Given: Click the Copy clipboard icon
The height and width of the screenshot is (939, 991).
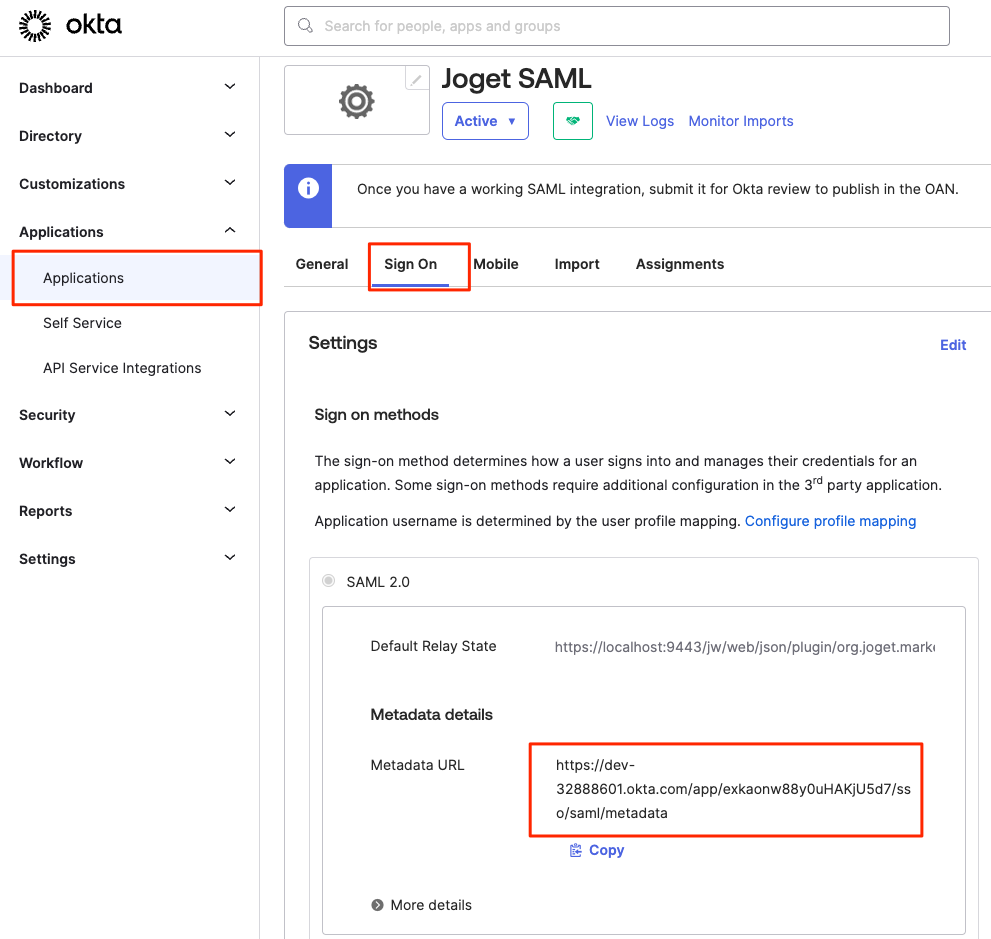Looking at the screenshot, I should coord(575,851).
